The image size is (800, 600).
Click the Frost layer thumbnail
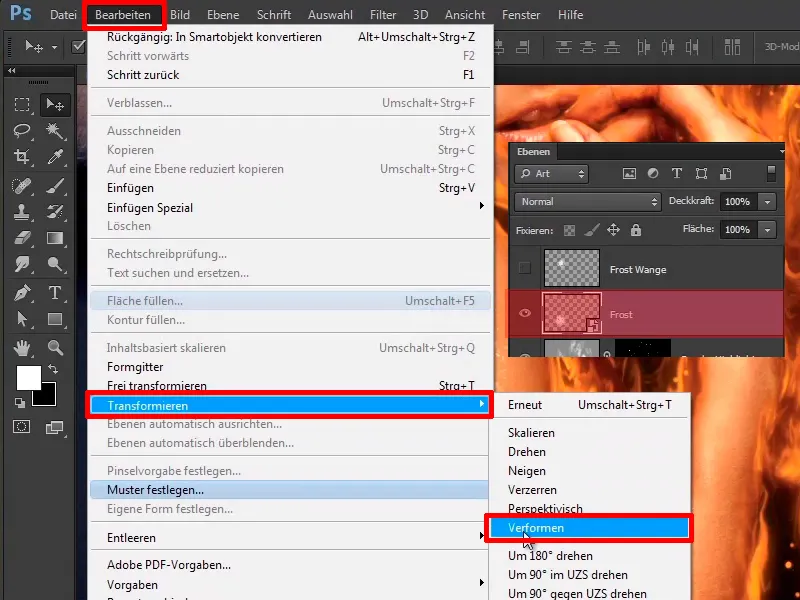tap(571, 313)
